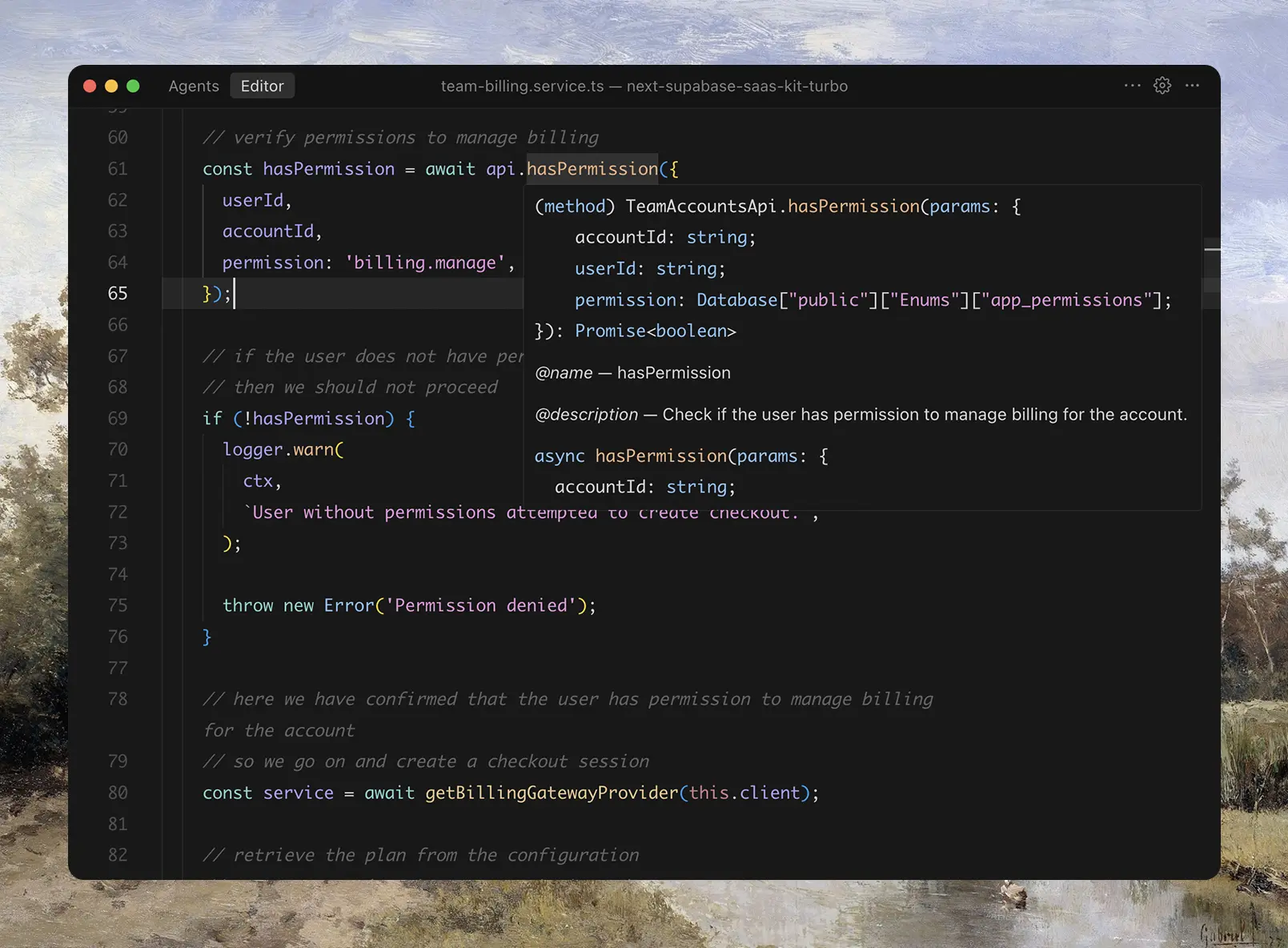Click the hasPermission method call on line 61
1288x948 pixels.
592,169
